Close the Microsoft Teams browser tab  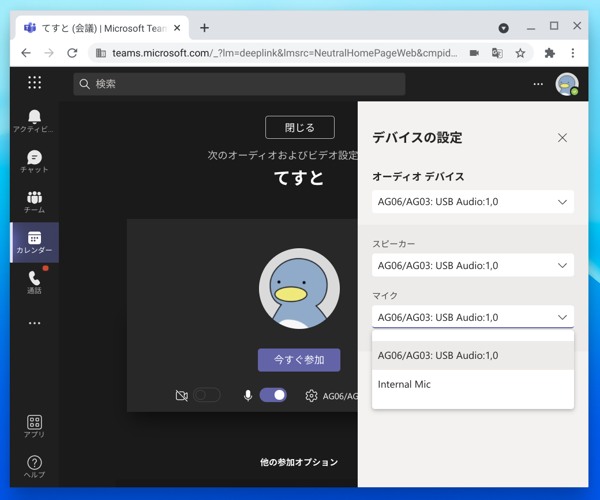point(177,28)
